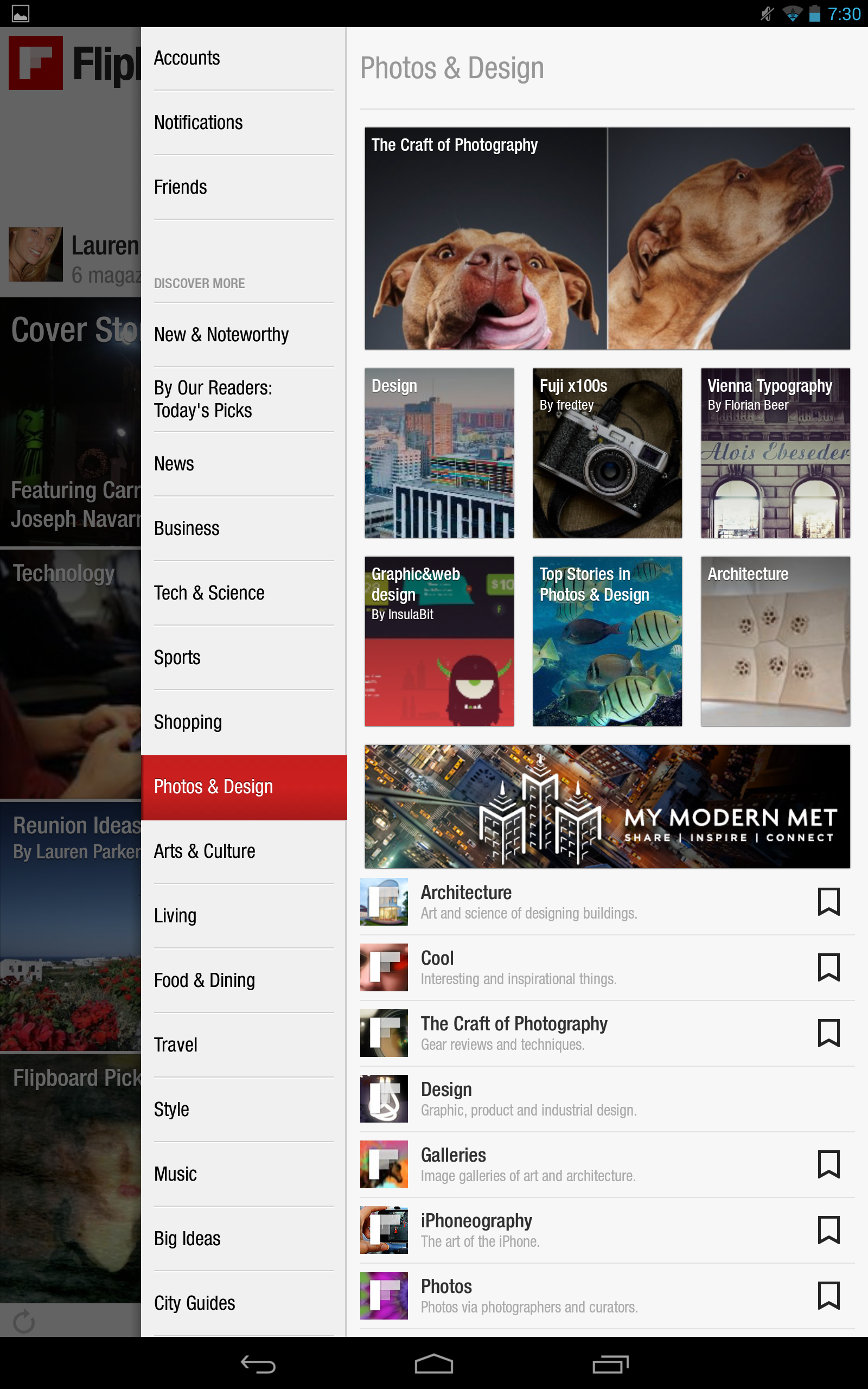The width and height of the screenshot is (868, 1389).
Task: Toggle the bookmark for Cool
Action: pyautogui.click(x=828, y=967)
